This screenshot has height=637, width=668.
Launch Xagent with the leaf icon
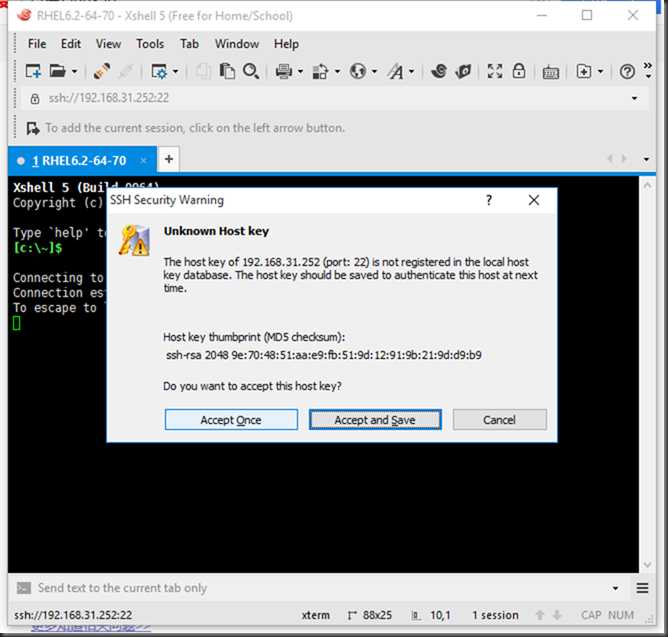coord(463,71)
